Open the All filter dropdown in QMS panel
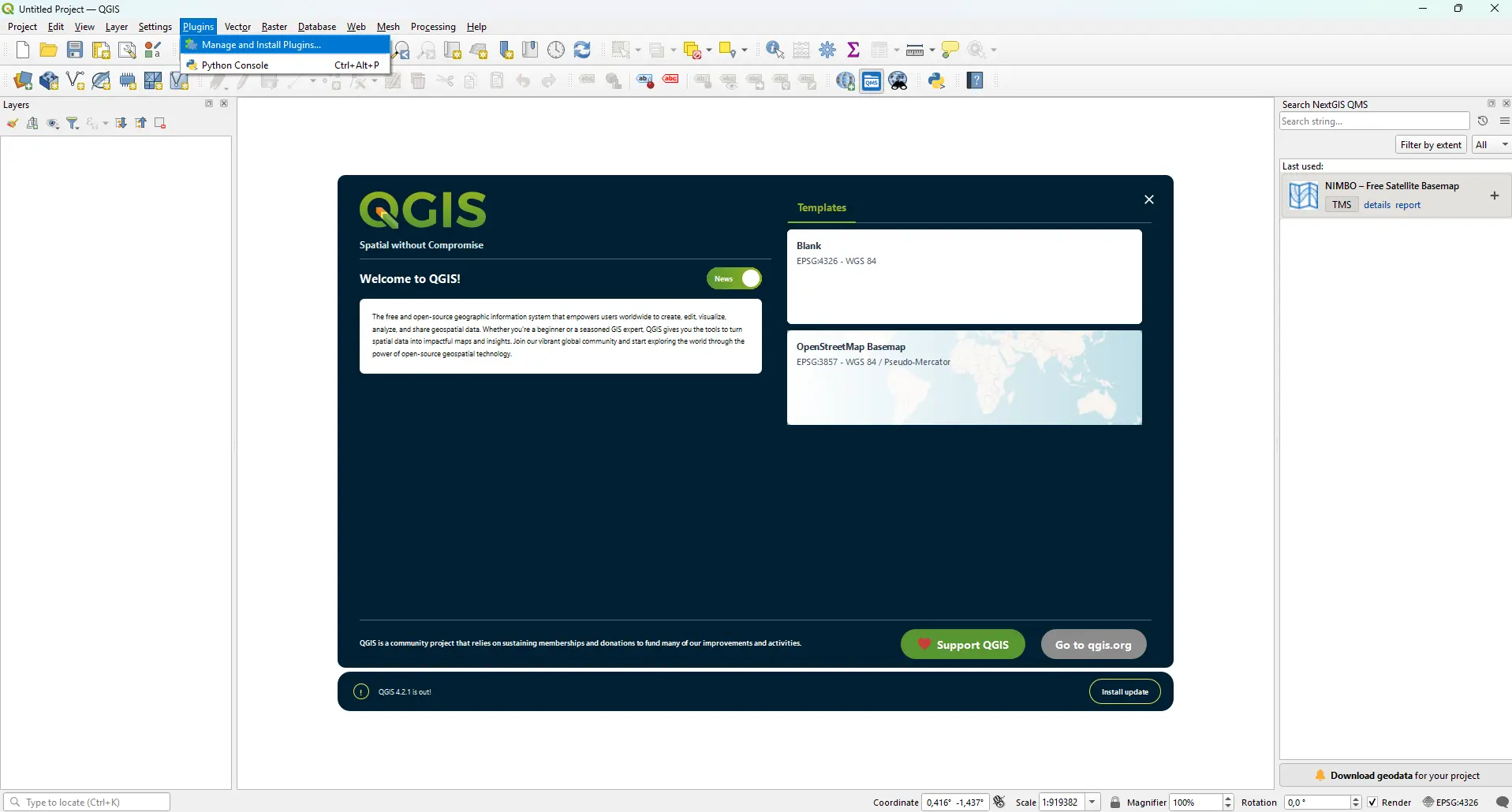 point(1491,144)
